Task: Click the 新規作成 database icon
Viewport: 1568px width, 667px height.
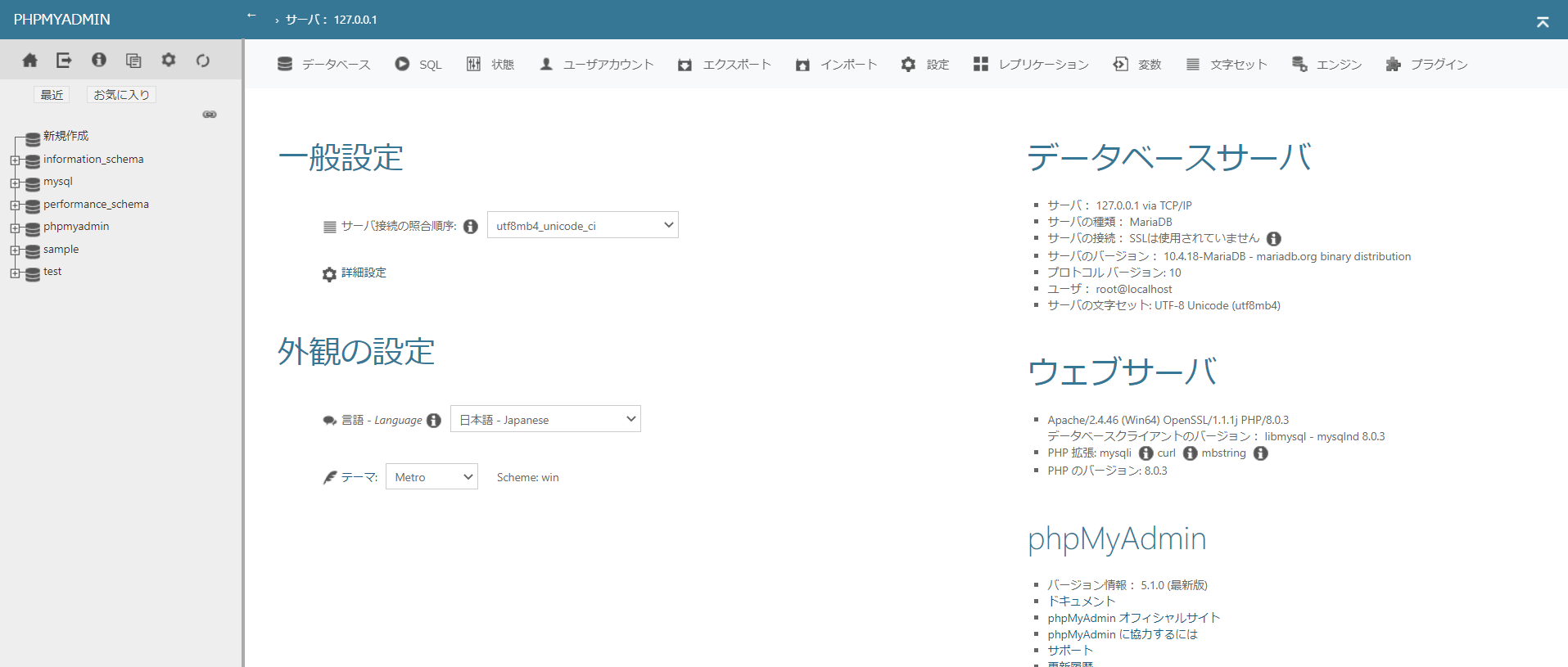Action: [x=33, y=138]
